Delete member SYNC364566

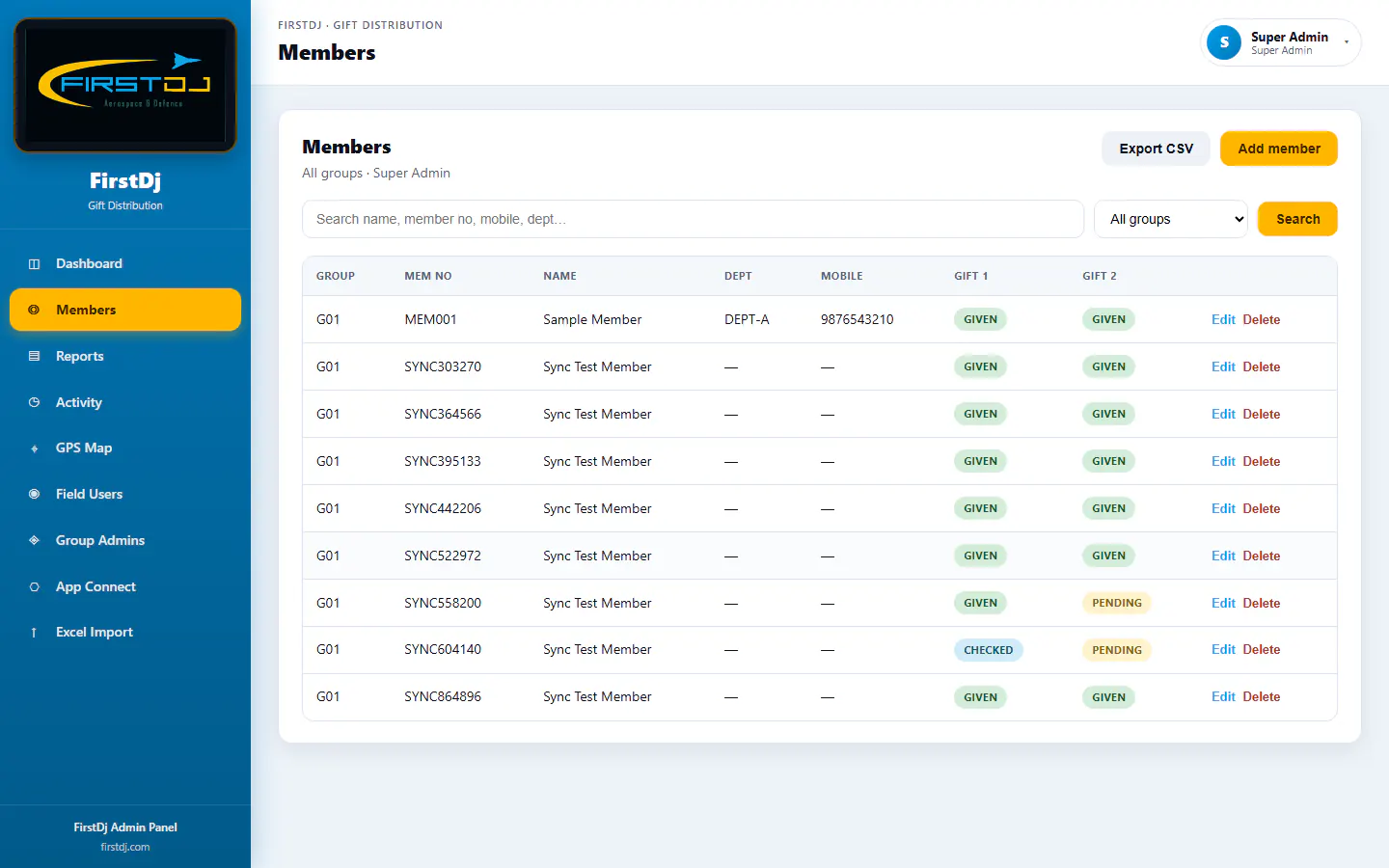(1262, 414)
